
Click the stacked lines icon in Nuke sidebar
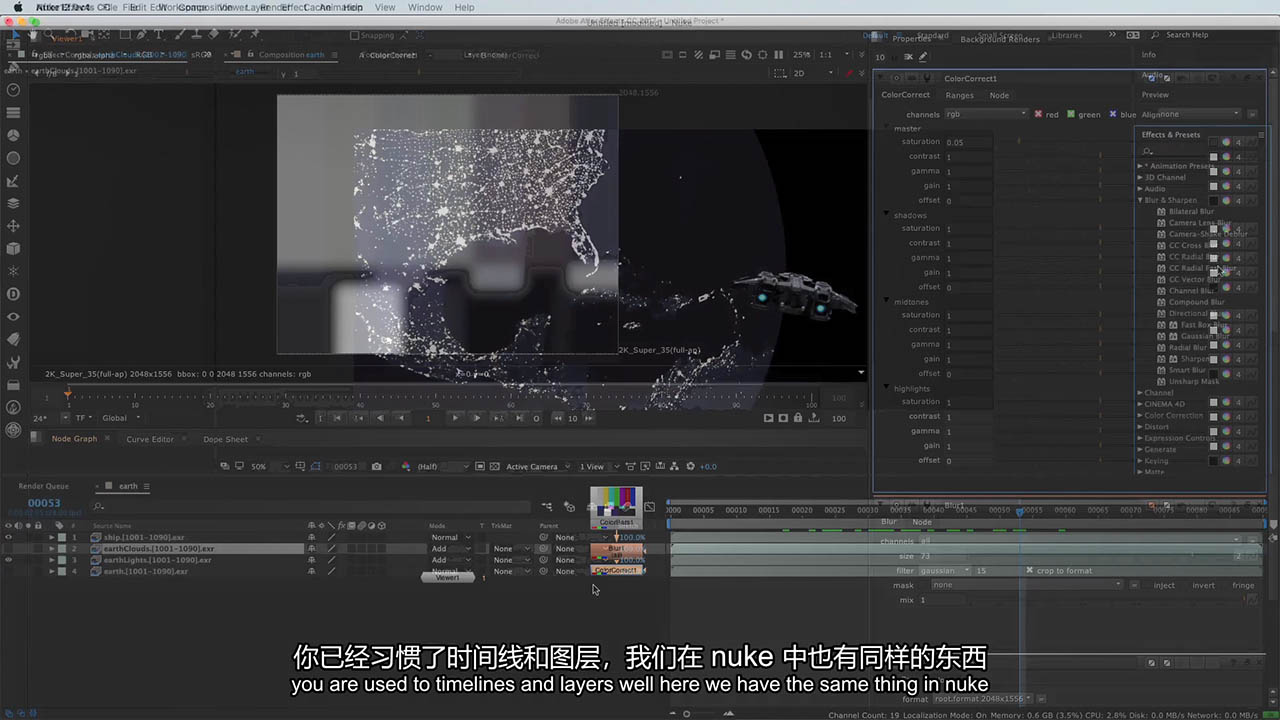tap(13, 113)
